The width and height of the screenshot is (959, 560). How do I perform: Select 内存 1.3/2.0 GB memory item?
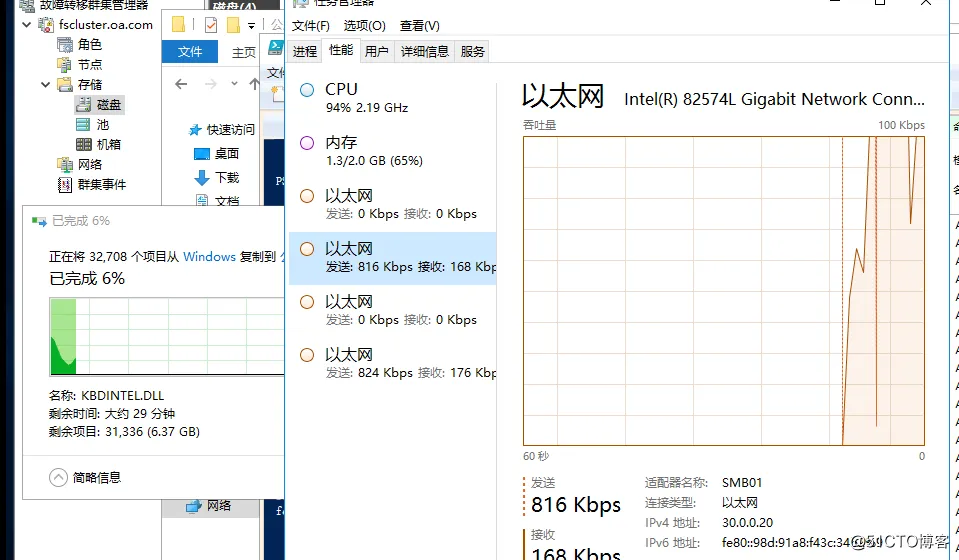tap(393, 151)
